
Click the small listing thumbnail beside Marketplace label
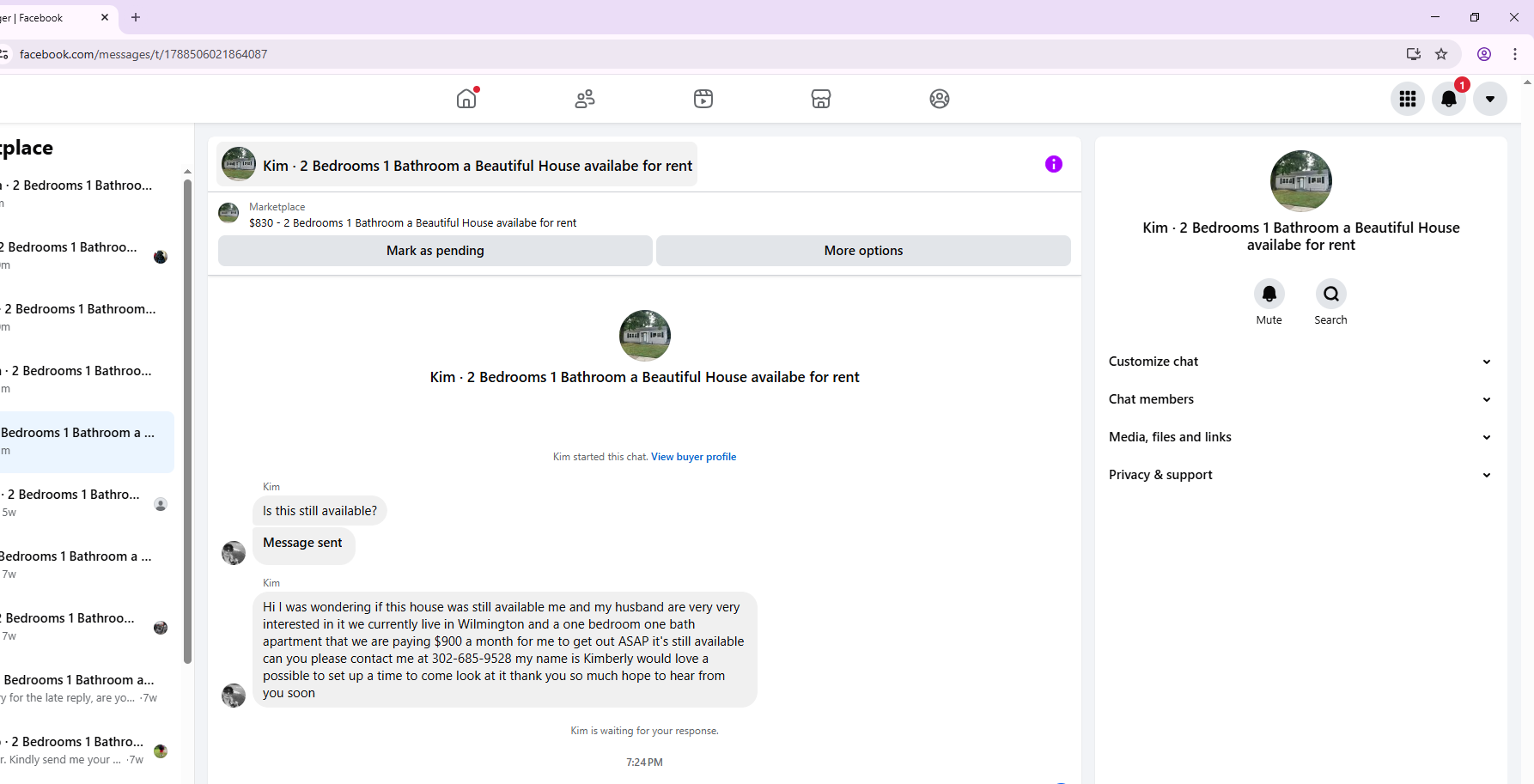click(228, 213)
